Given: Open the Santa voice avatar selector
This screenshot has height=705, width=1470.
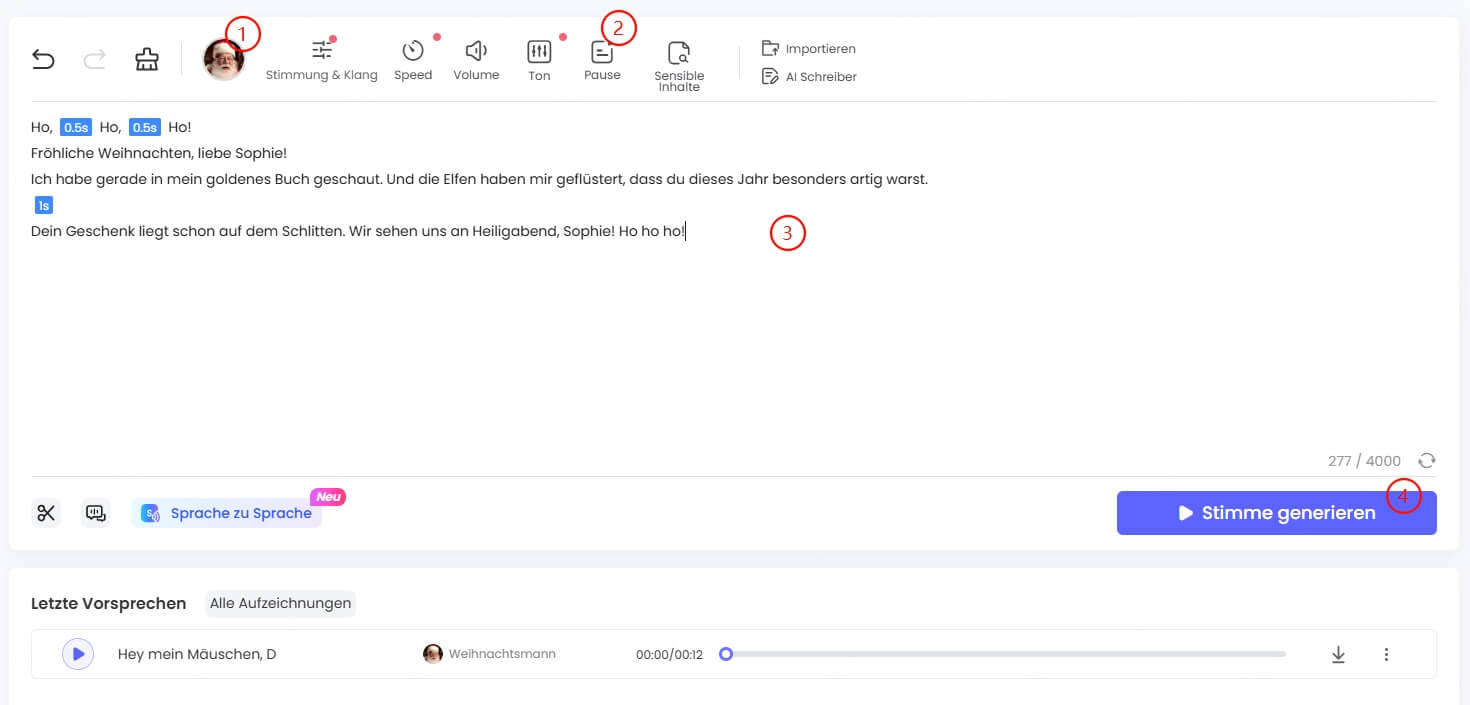Looking at the screenshot, I should click(224, 60).
